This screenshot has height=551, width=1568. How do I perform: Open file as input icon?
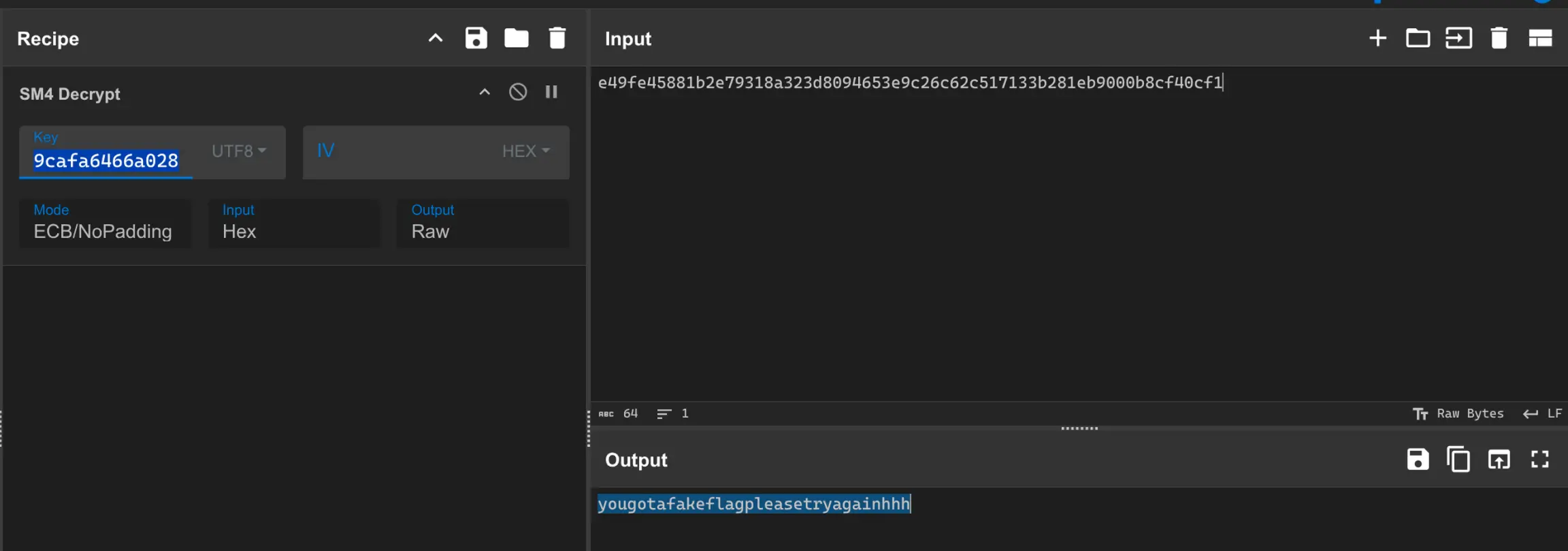click(1458, 38)
